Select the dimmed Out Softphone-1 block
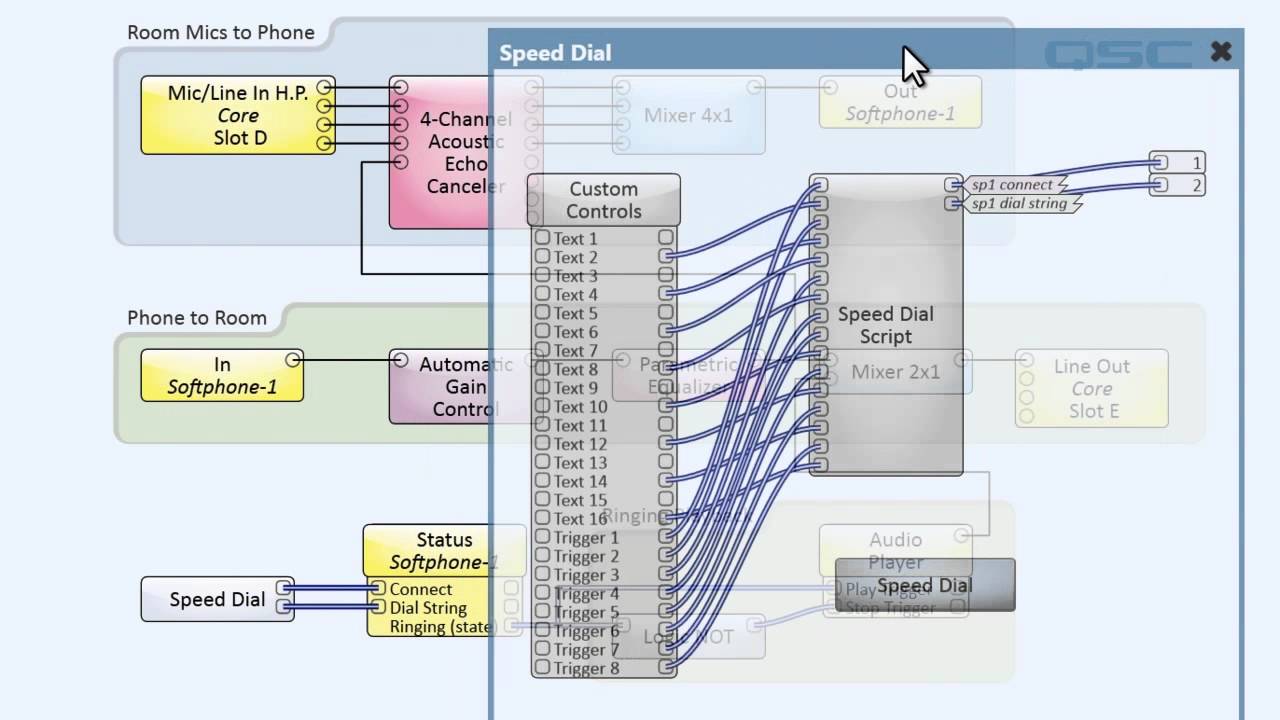This screenshot has height=720, width=1280. tap(900, 102)
